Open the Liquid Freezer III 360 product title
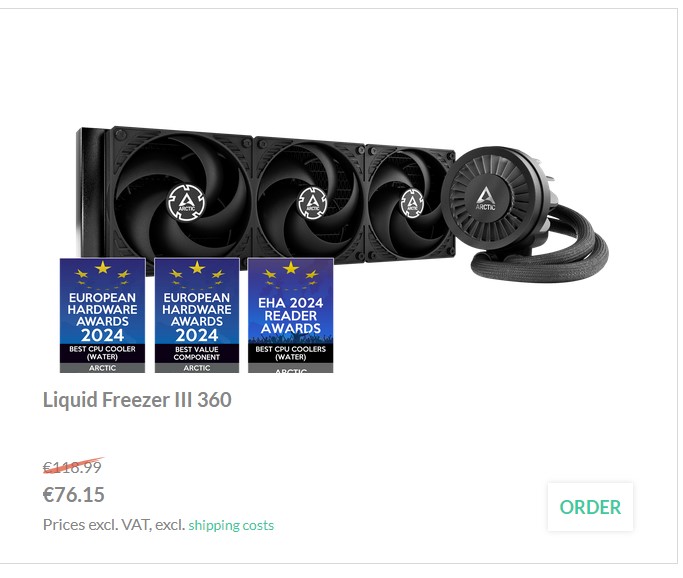 click(x=137, y=399)
